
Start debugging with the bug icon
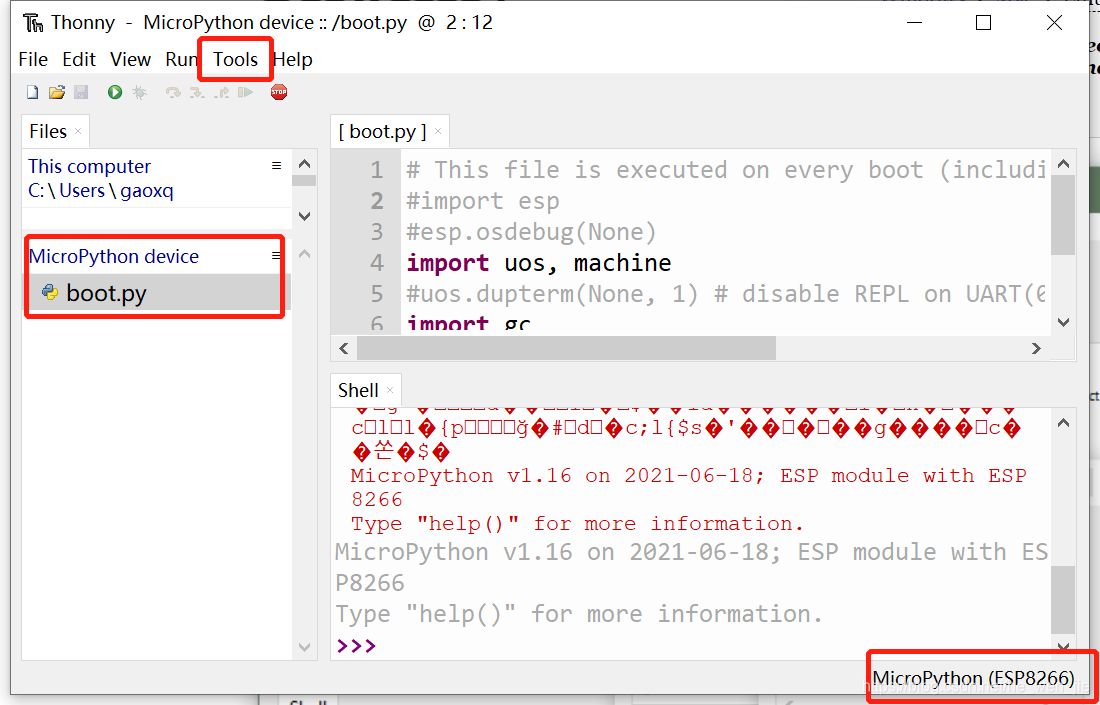140,92
